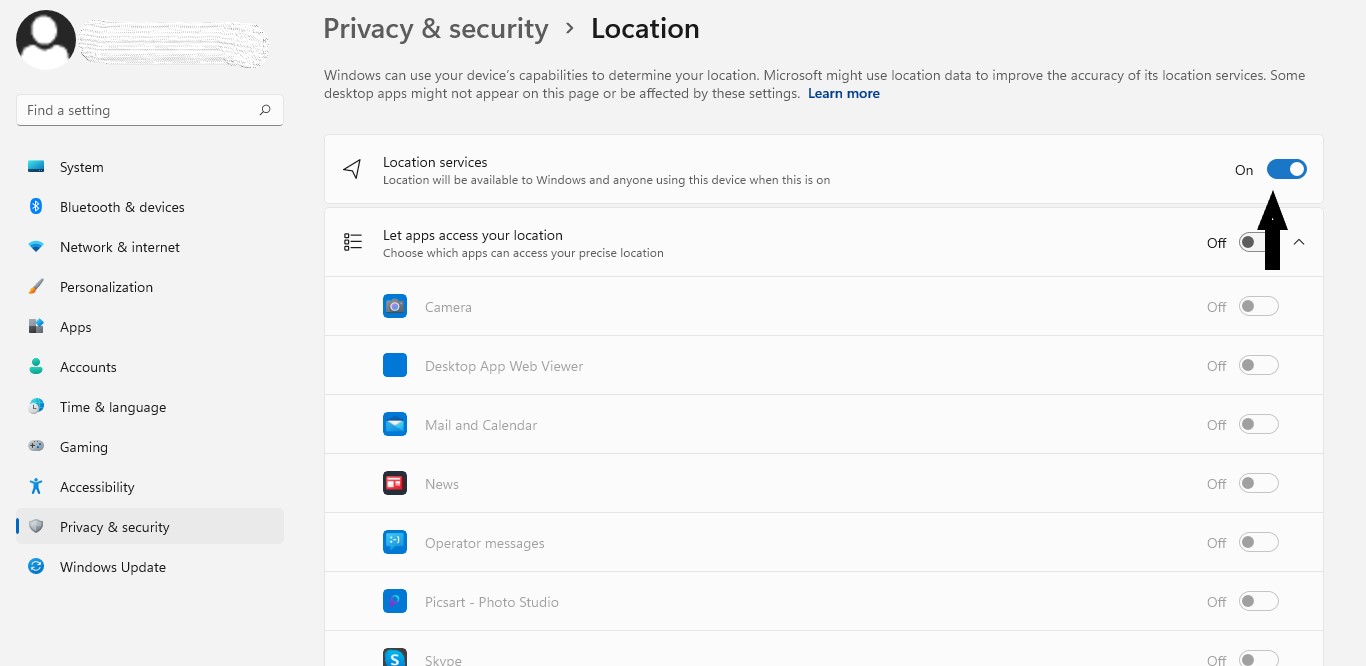The height and width of the screenshot is (666, 1366).
Task: Click the Find a setting search box
Action: 140,110
